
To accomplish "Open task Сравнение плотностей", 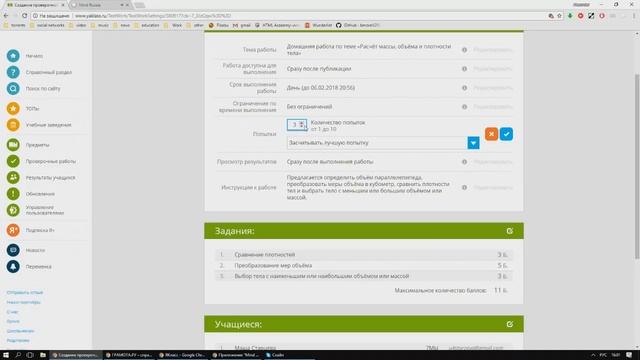I will 264,255.
